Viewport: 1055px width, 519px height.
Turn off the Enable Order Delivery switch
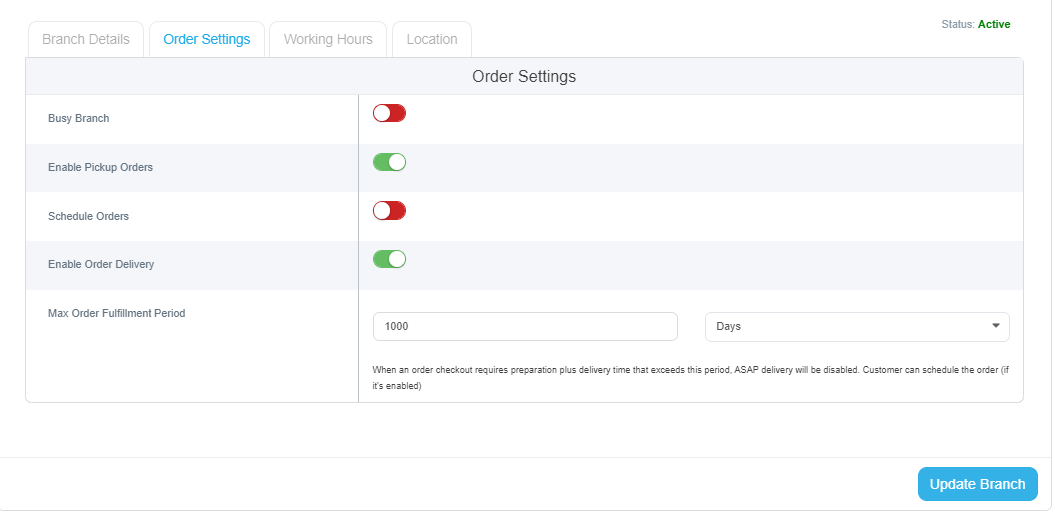390,259
